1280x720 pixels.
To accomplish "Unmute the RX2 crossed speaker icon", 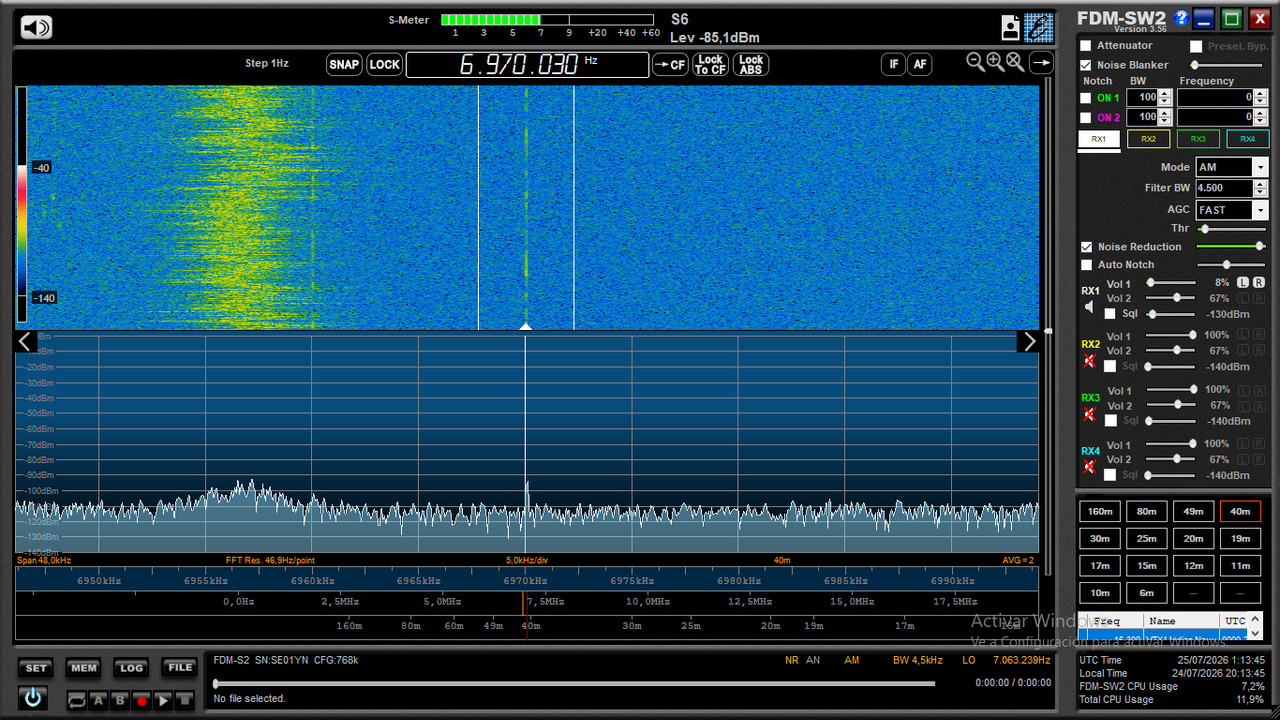I will pos(1090,360).
